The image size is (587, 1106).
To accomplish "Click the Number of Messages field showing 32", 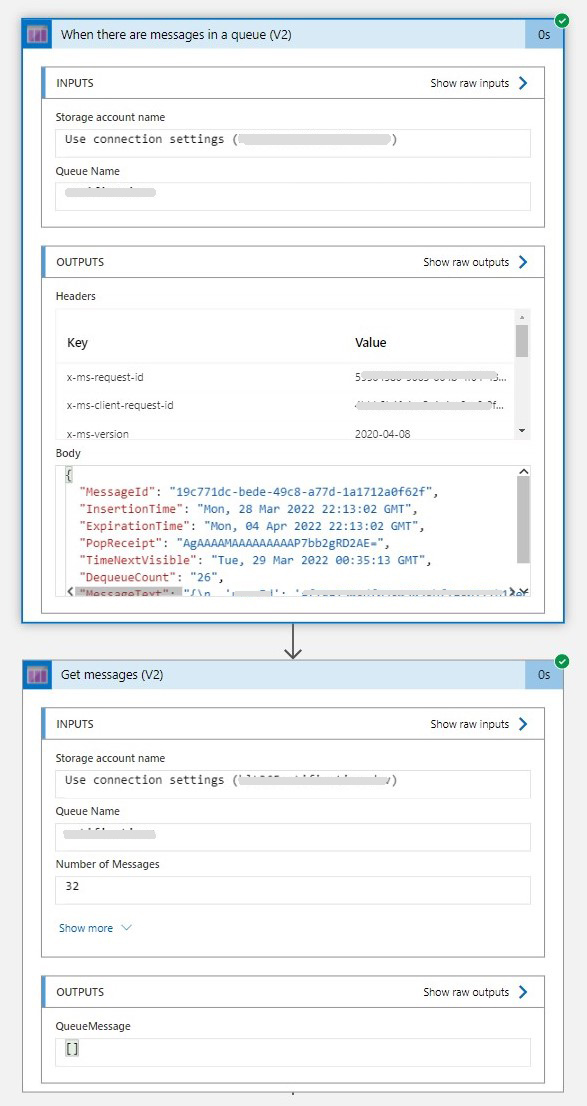I will point(293,890).
